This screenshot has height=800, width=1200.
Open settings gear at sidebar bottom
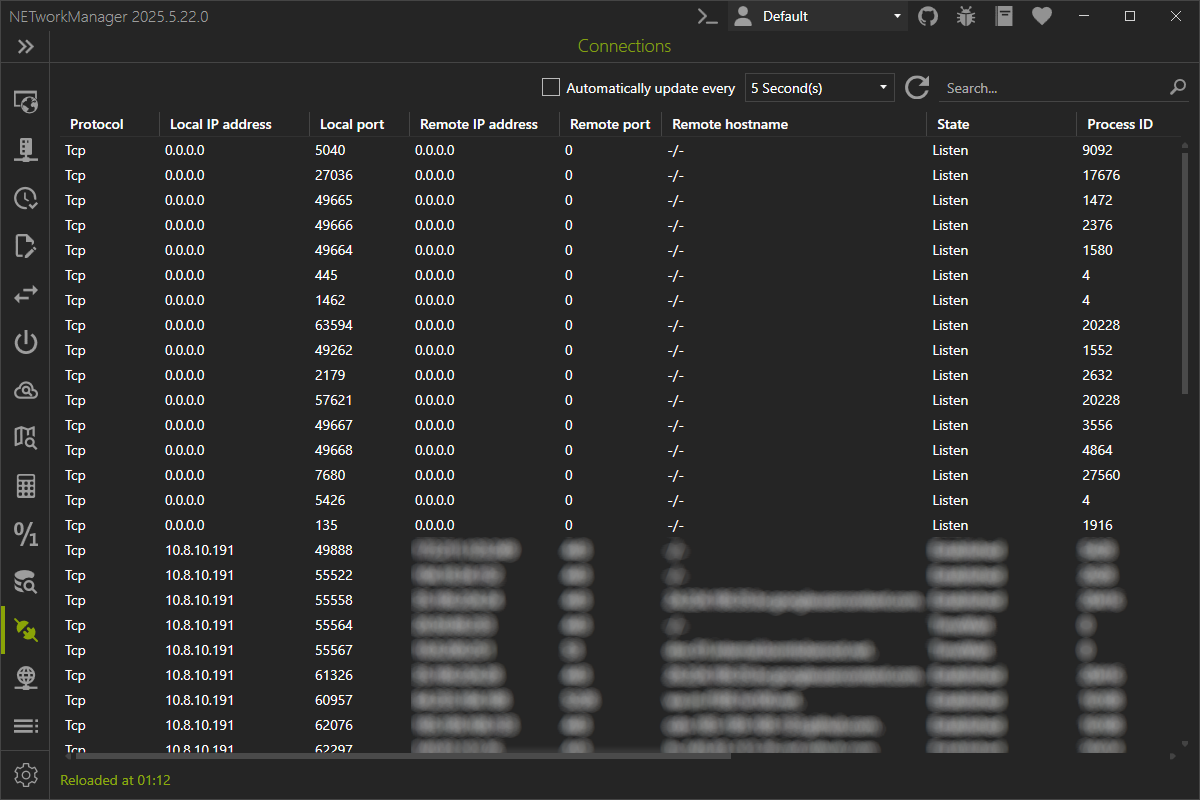pyautogui.click(x=25, y=775)
